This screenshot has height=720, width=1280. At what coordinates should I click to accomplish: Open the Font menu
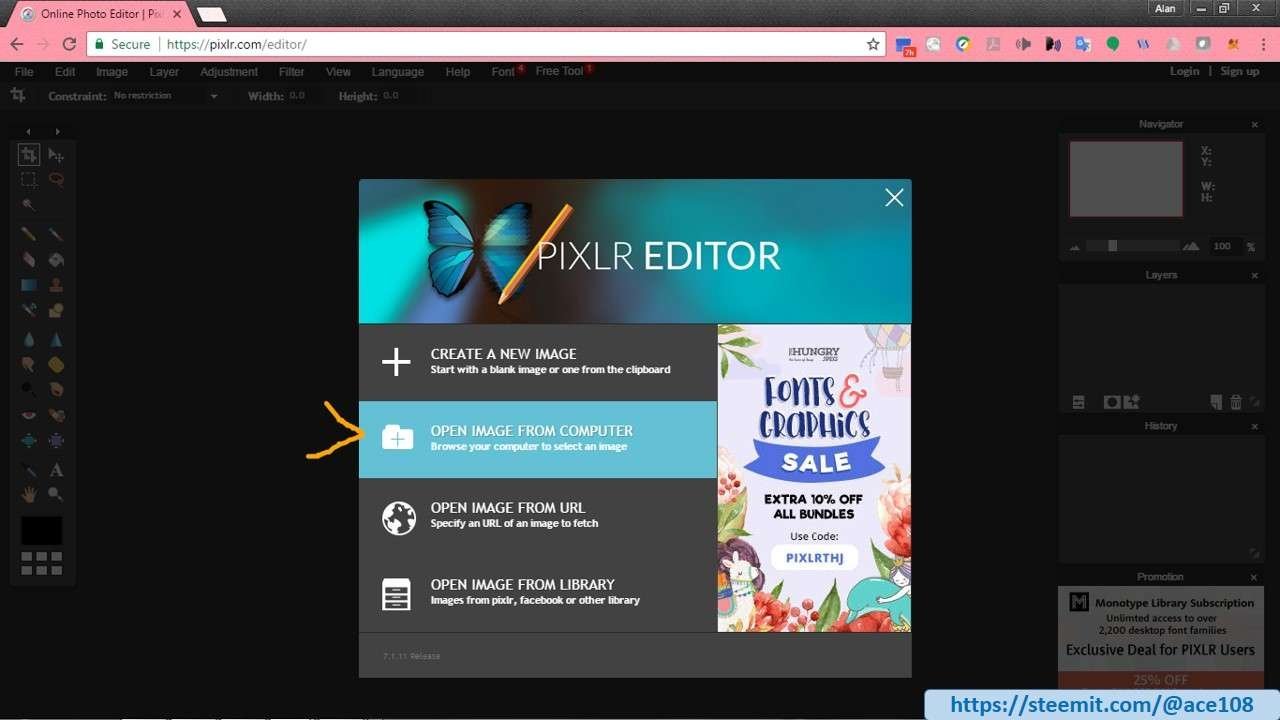503,72
